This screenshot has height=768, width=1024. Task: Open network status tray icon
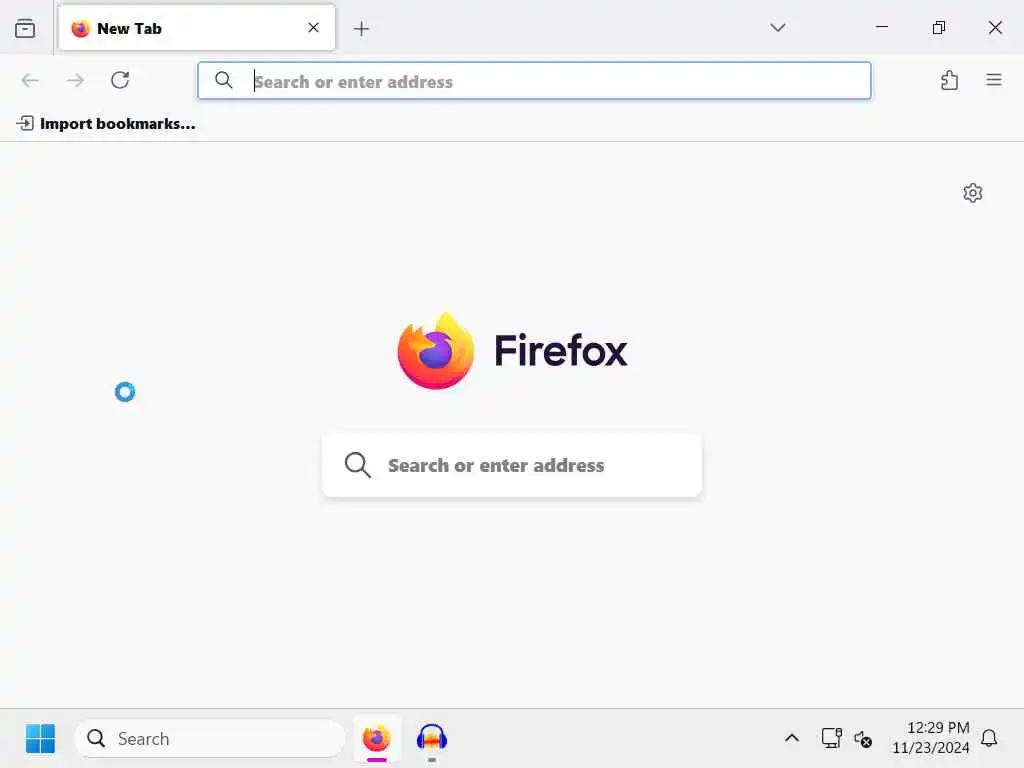(831, 739)
